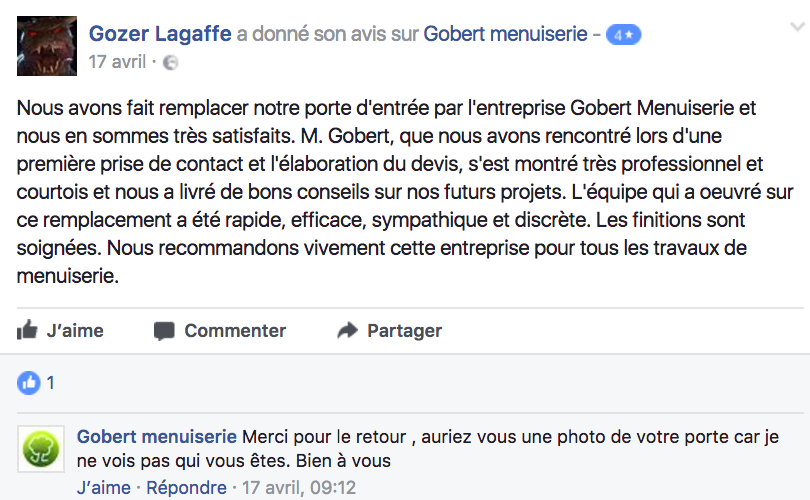Click the speech bubble Commenter icon
The width and height of the screenshot is (810, 500).
(165, 330)
